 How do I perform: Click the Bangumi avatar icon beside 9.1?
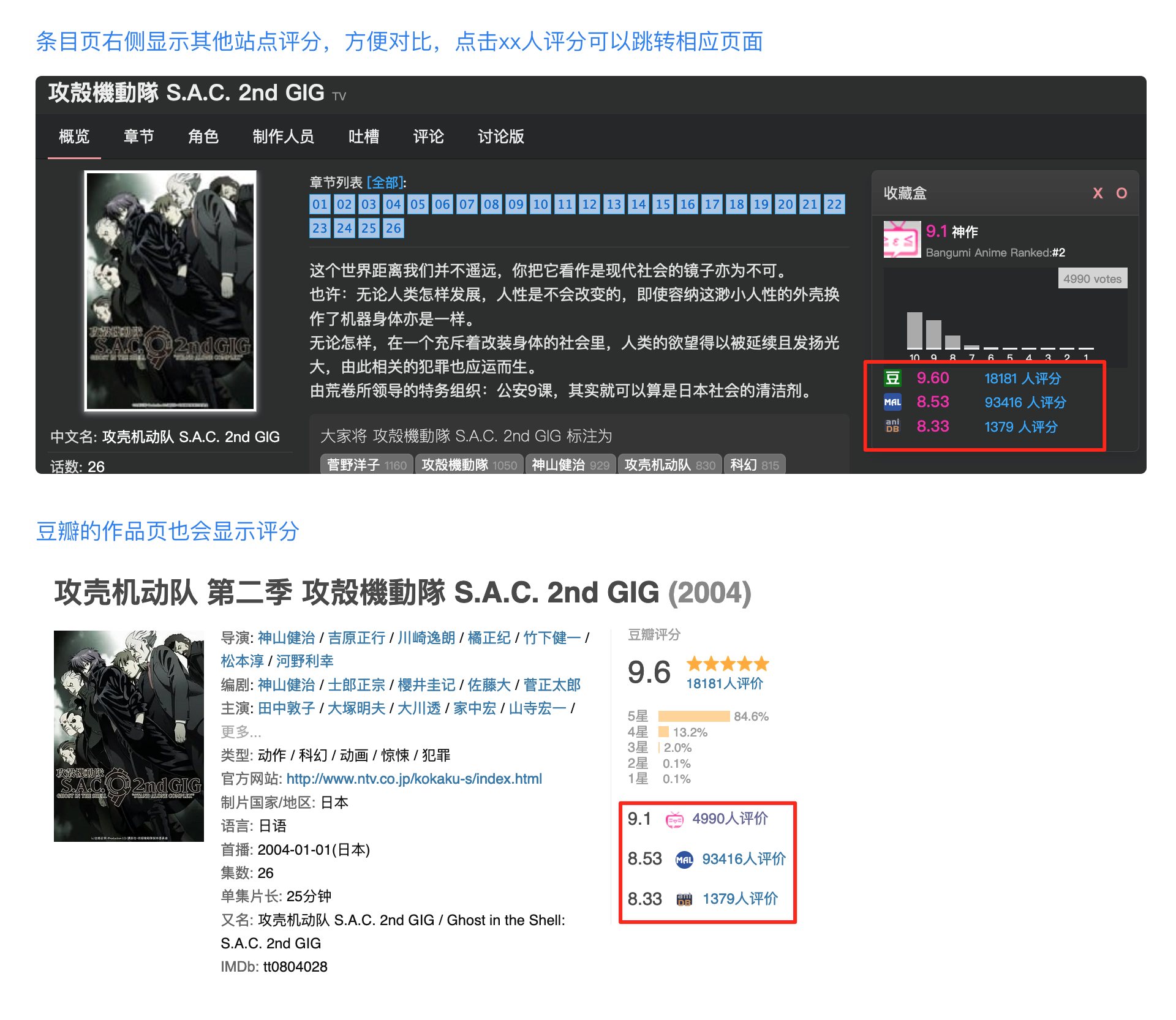pos(902,239)
